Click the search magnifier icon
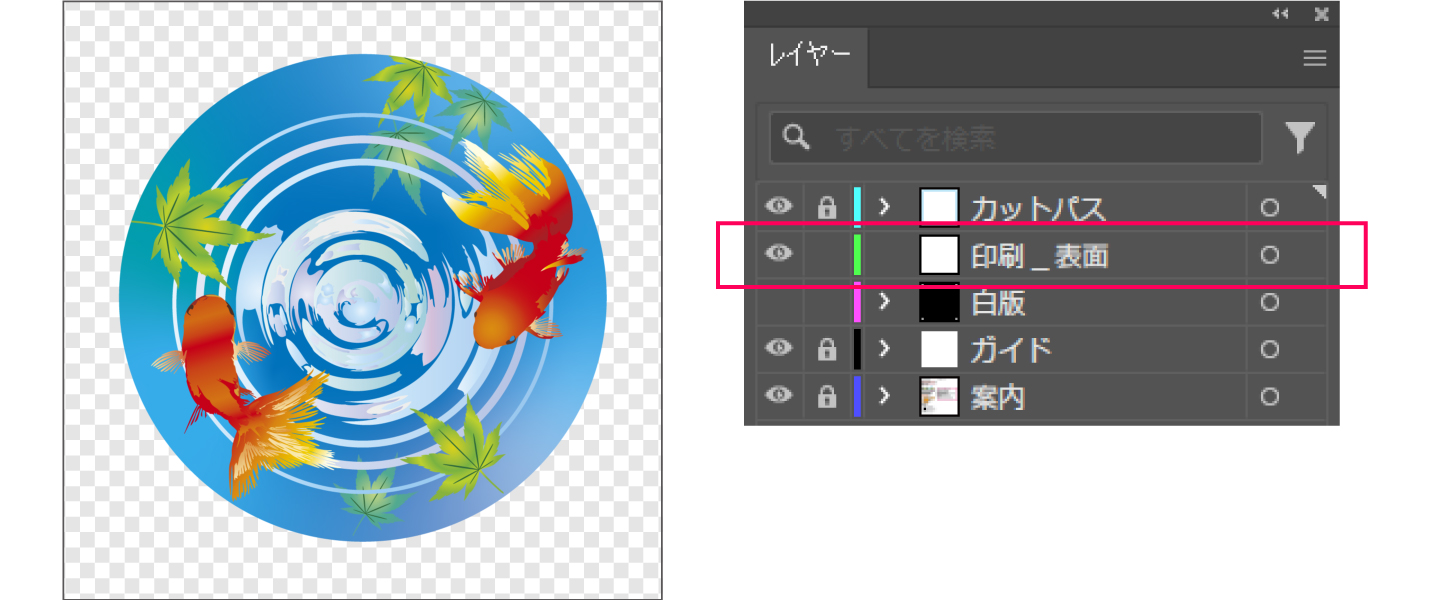 pos(797,138)
